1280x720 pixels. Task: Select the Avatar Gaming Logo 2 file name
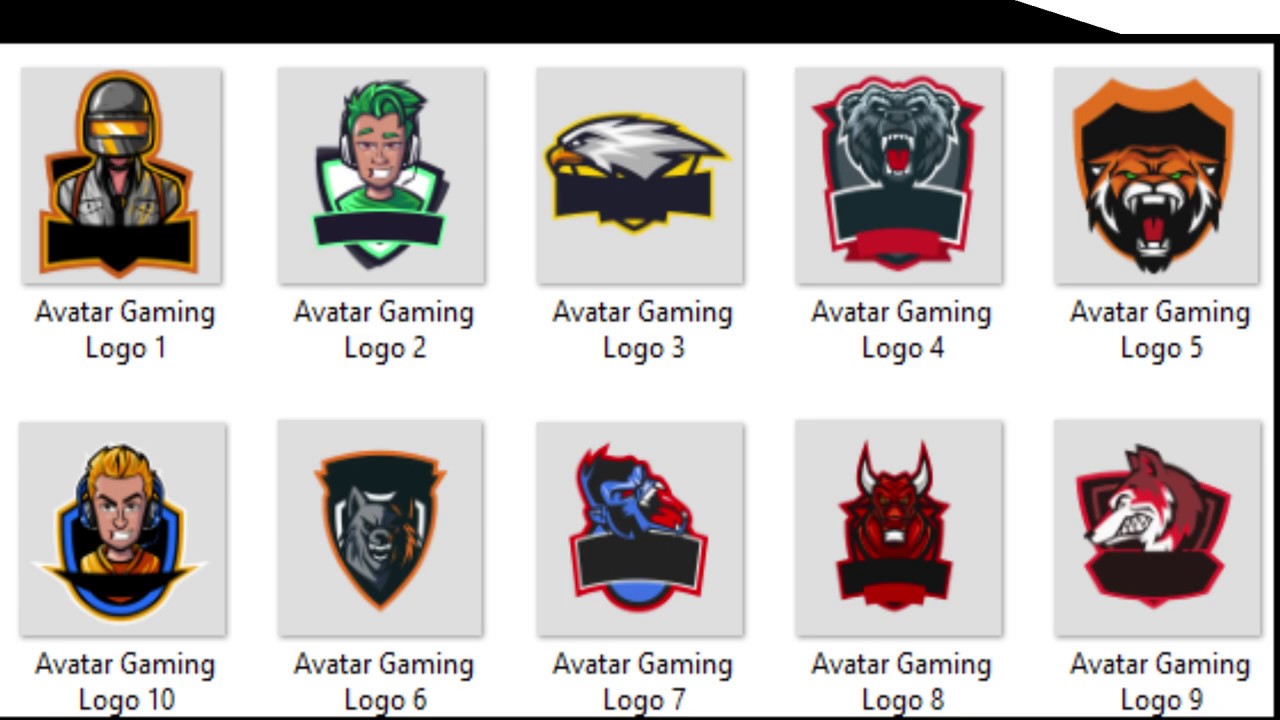pyautogui.click(x=384, y=330)
